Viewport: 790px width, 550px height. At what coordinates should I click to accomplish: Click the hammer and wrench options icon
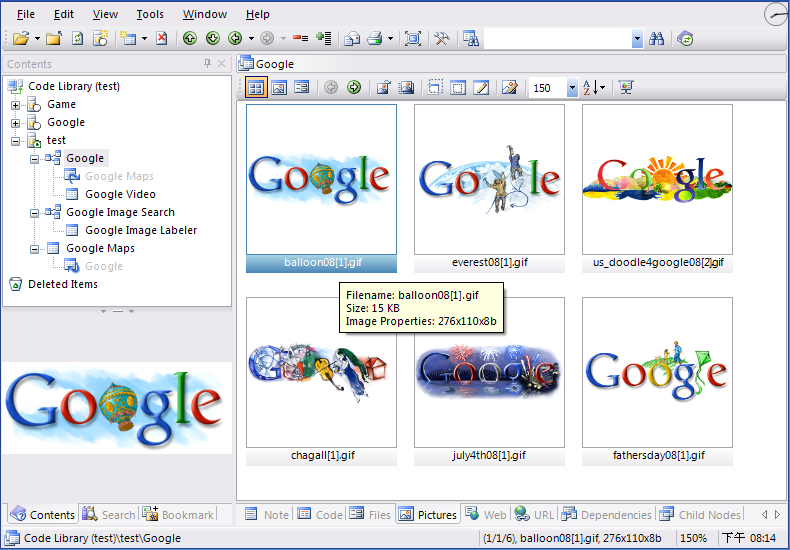[x=441, y=38]
